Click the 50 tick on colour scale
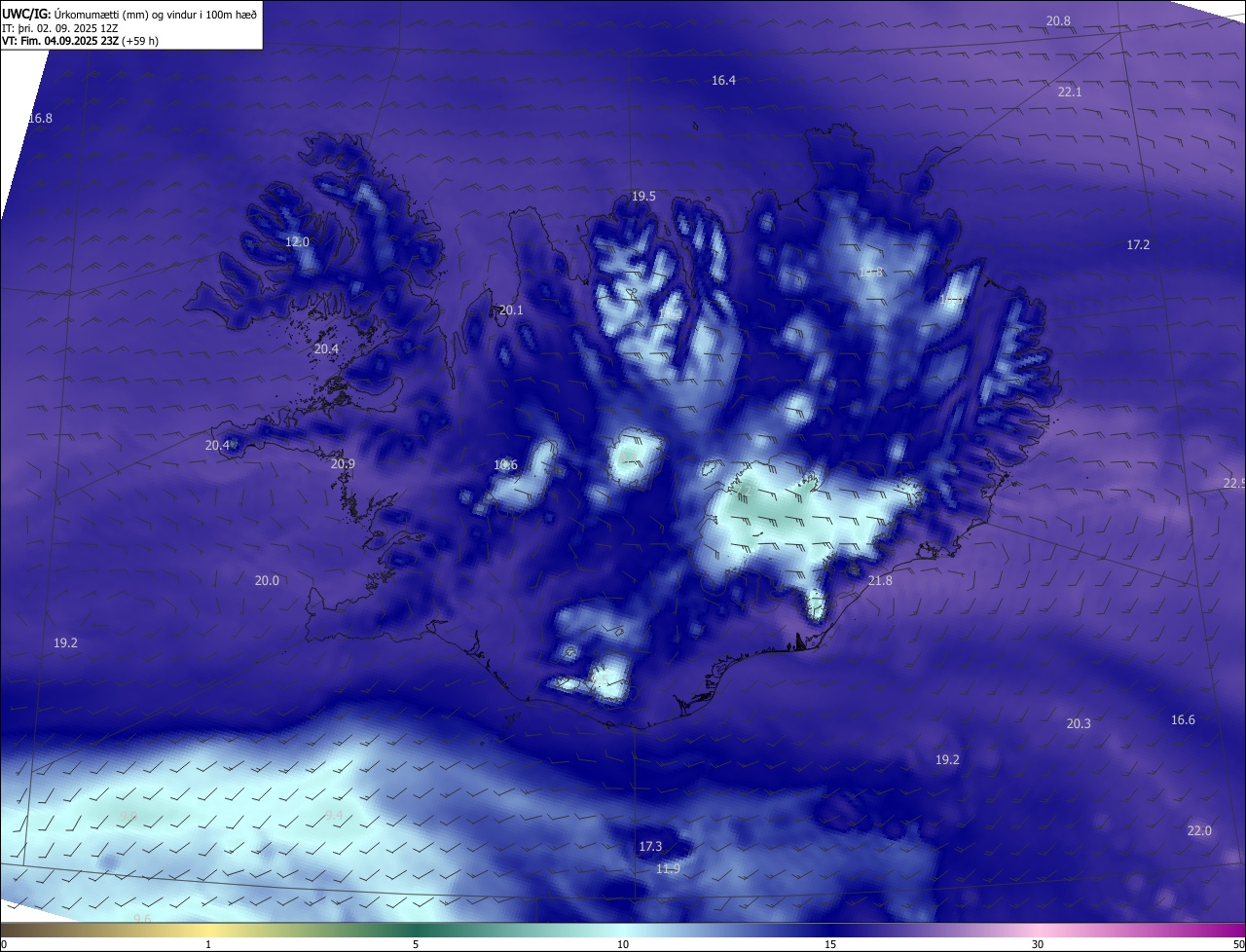Screen dimensions: 1246x952 [x=1238, y=945]
